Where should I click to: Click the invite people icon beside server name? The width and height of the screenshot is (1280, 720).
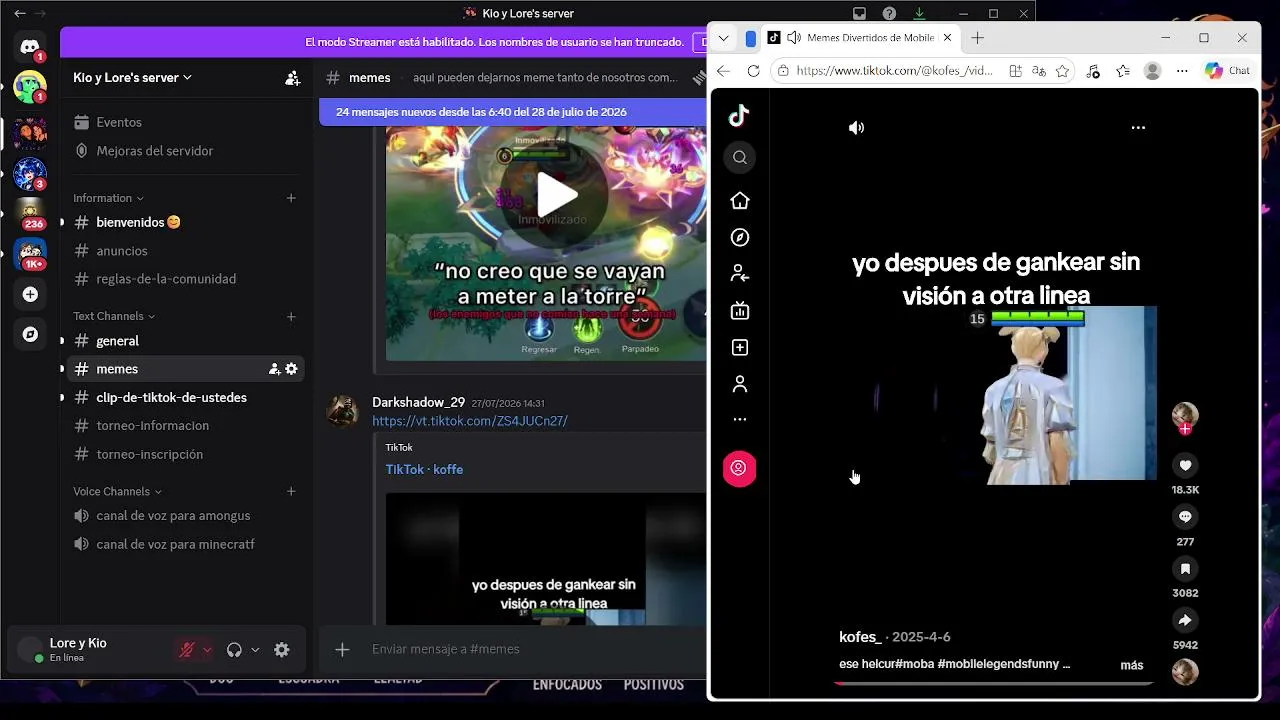coord(292,78)
